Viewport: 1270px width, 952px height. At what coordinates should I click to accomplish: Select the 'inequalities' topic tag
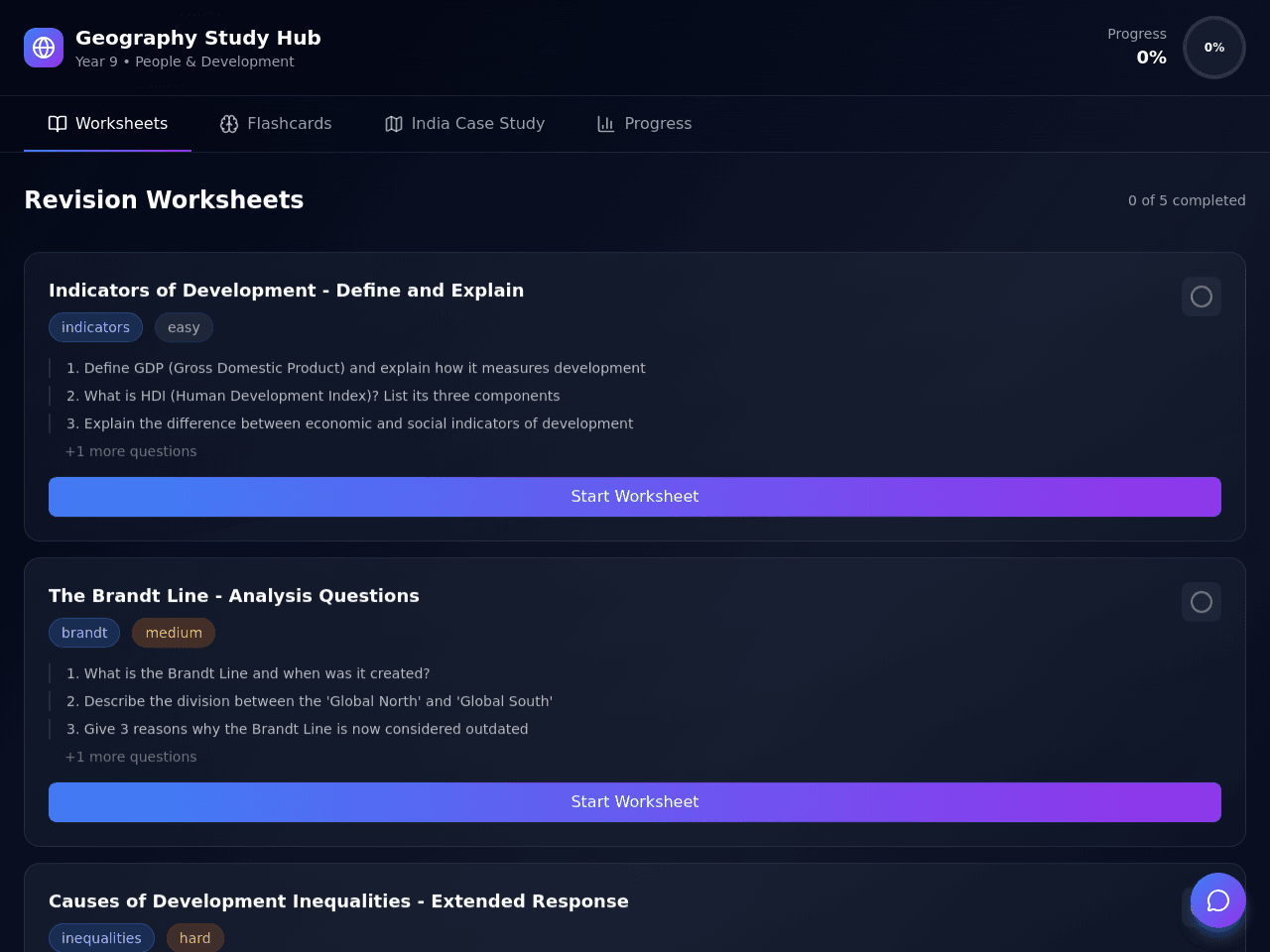101,938
